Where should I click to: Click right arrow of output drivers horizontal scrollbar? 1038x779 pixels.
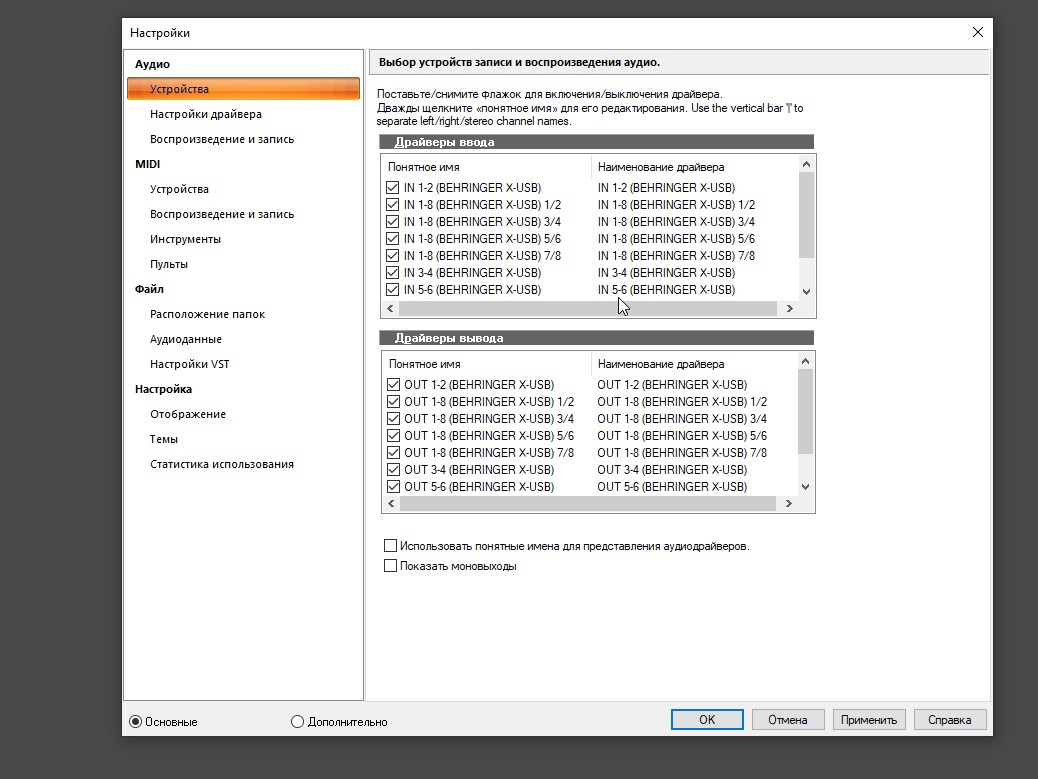(x=788, y=504)
